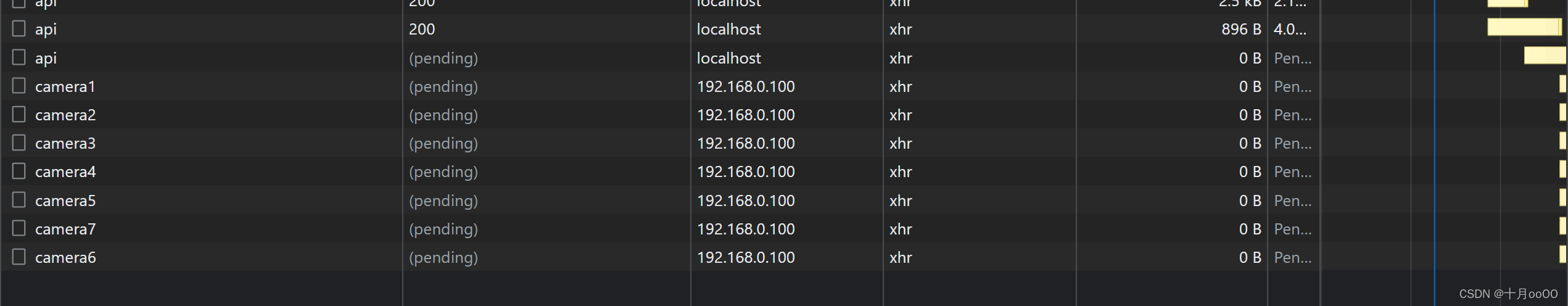Click the xhr type of camera2

tap(901, 115)
